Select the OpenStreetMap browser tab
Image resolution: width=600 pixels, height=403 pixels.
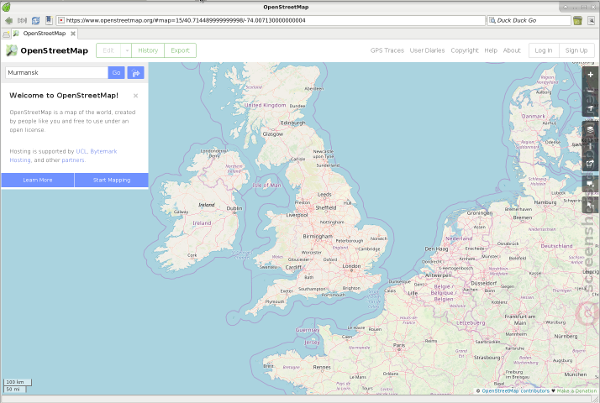coord(44,34)
